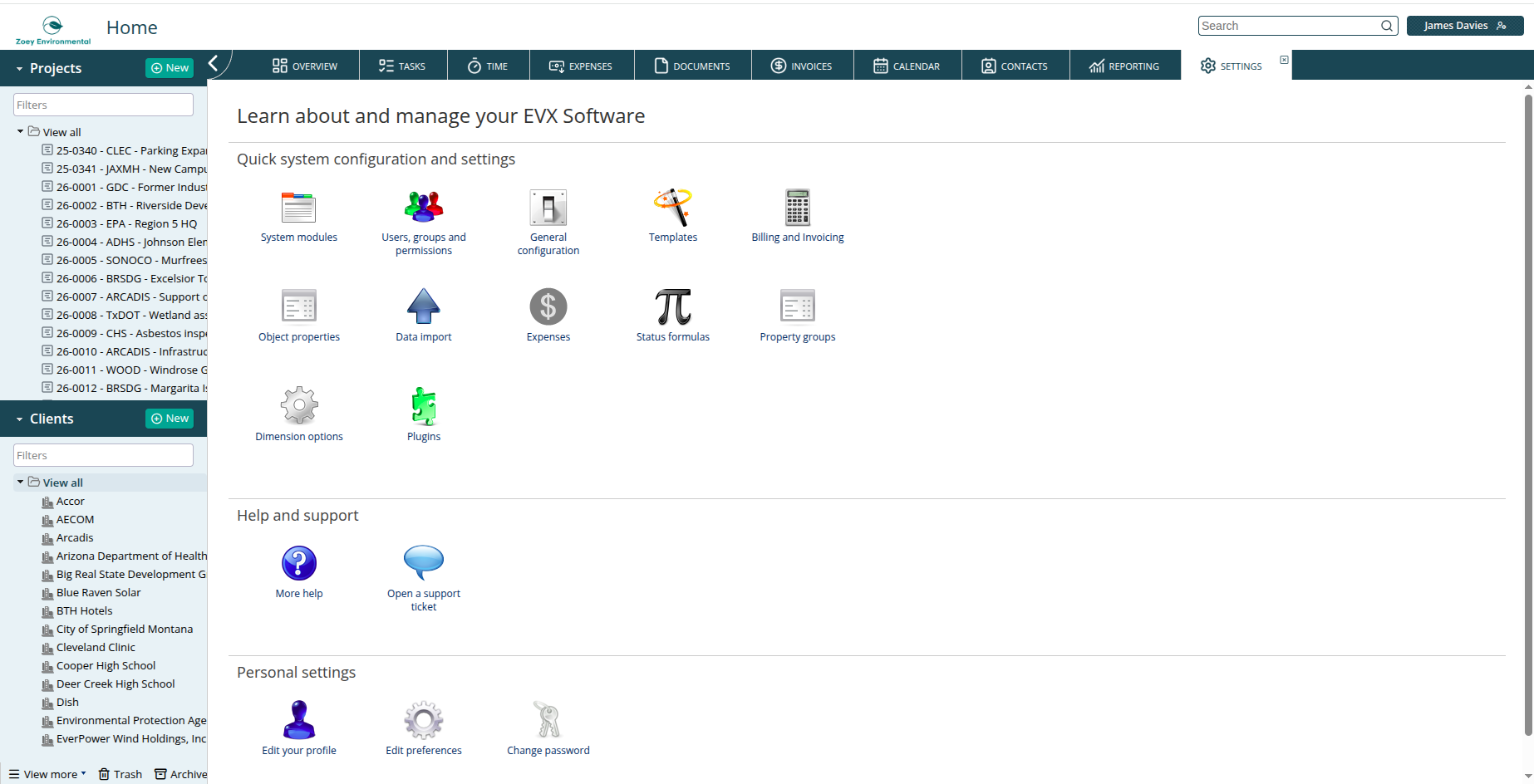
Task: Close the Settings tab
Action: coord(1284,60)
